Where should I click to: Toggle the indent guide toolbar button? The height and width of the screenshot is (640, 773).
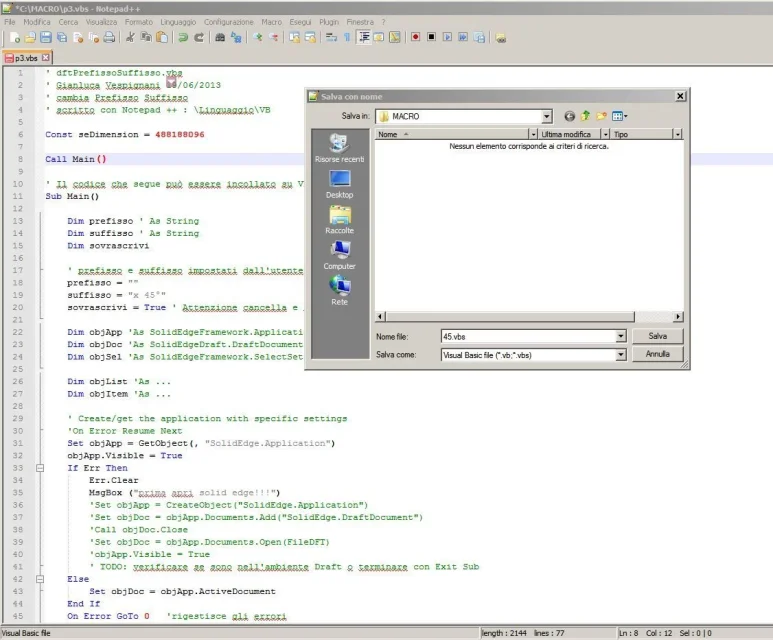click(364, 37)
